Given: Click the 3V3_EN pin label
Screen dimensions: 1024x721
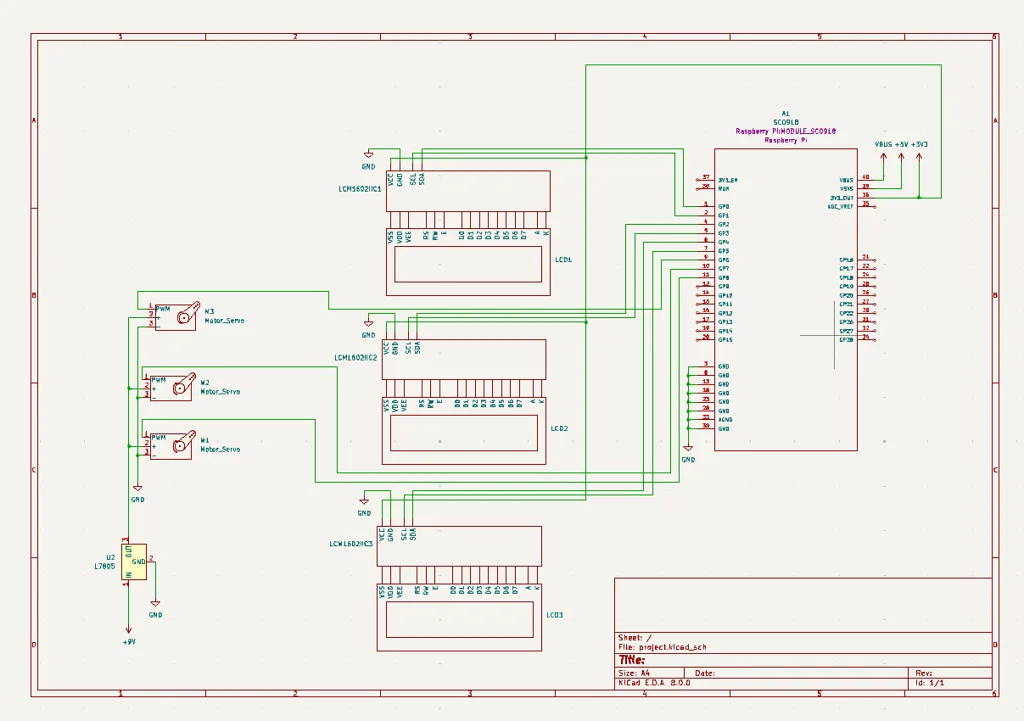Looking at the screenshot, I should (728, 180).
